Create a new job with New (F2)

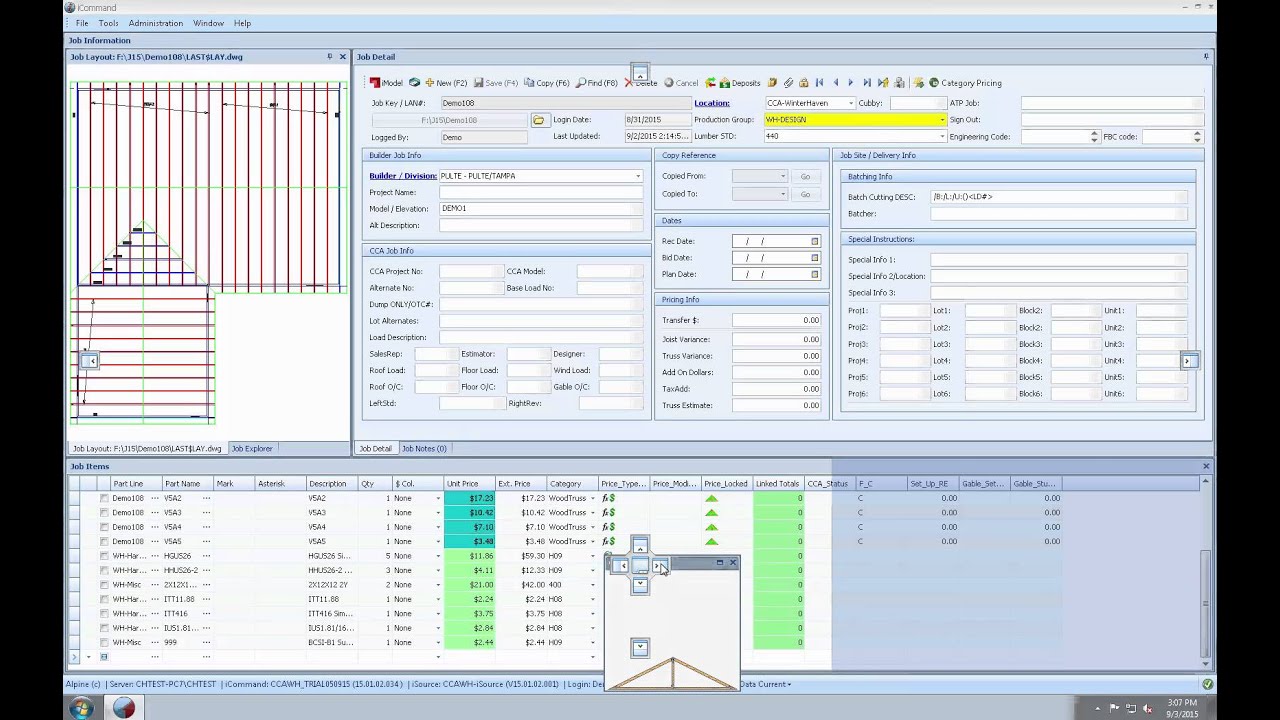pyautogui.click(x=446, y=83)
